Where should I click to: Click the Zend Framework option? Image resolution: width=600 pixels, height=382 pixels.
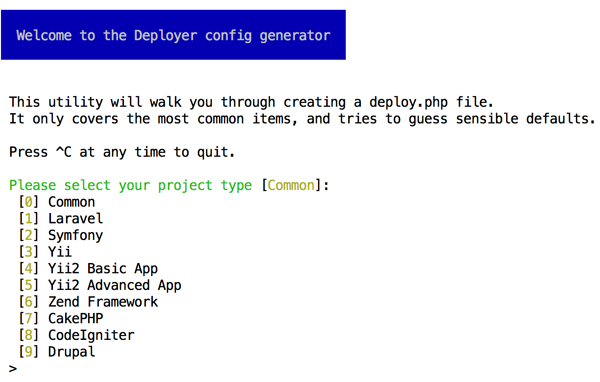point(103,302)
